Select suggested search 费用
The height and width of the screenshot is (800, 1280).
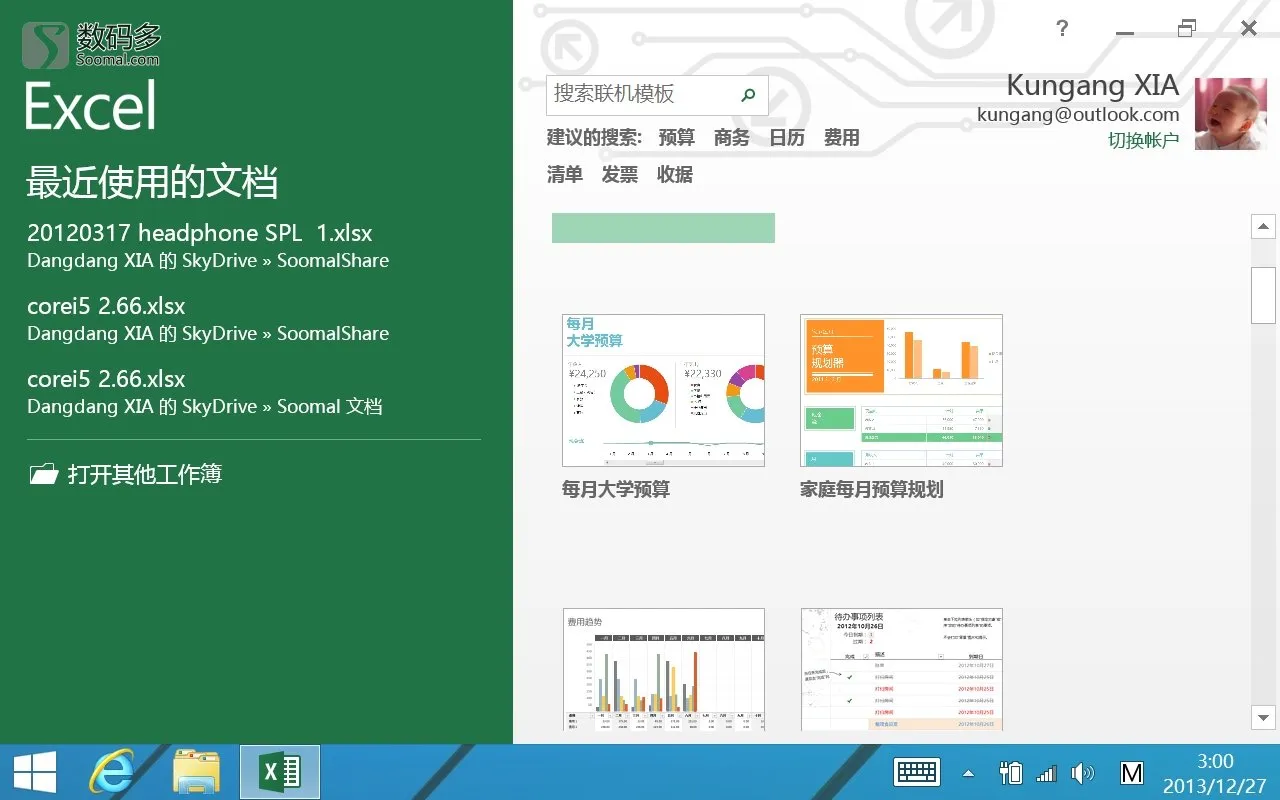(x=842, y=138)
